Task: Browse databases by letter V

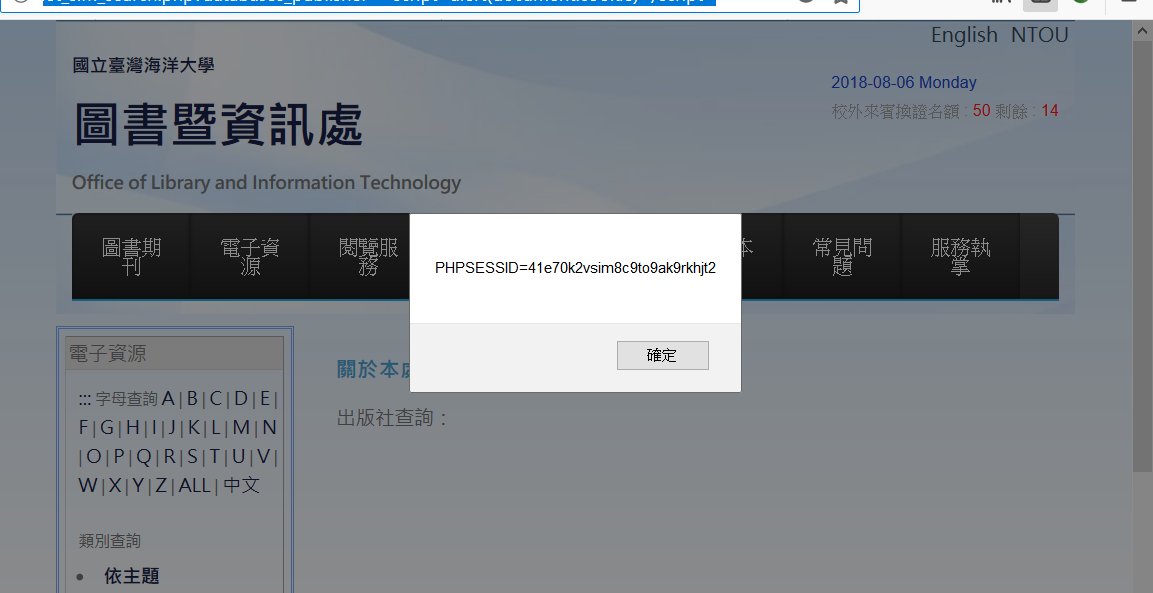Action: coord(263,457)
